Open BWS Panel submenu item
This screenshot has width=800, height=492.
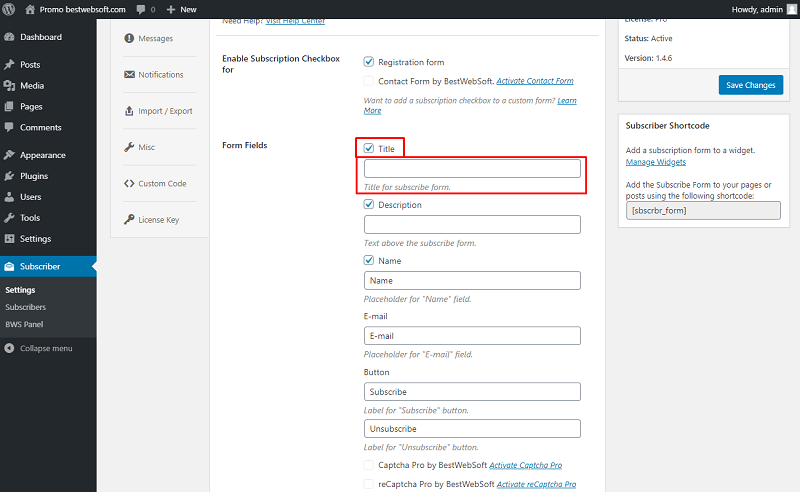[24, 324]
